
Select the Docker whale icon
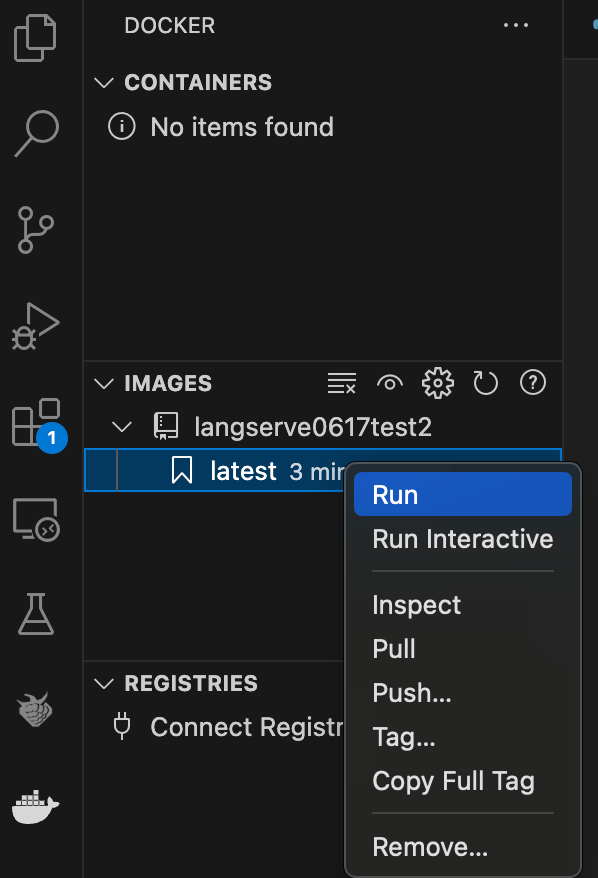(35, 807)
